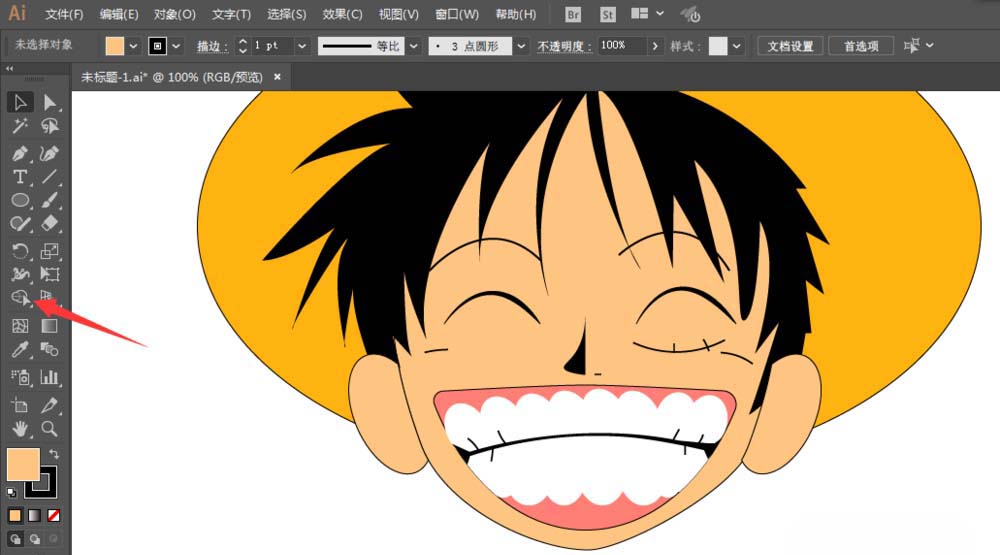The width and height of the screenshot is (1000, 555).
Task: Reset to default fill and stroke
Action: 11,492
